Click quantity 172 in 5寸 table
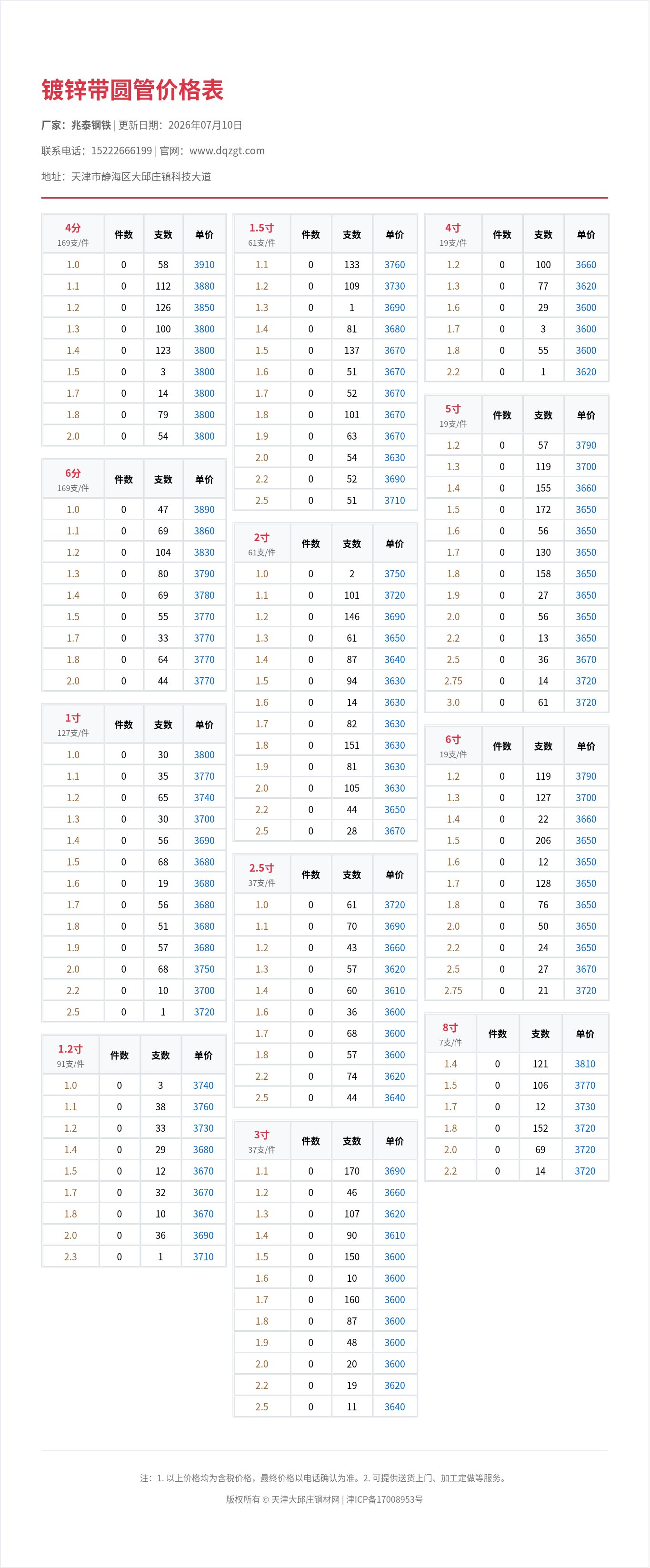Viewport: 650px width, 1568px height. click(x=543, y=510)
